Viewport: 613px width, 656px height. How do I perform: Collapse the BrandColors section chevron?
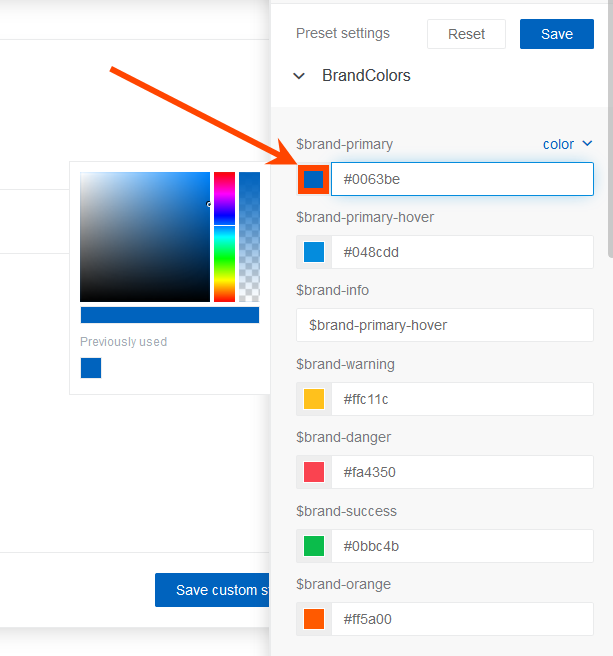pos(299,76)
